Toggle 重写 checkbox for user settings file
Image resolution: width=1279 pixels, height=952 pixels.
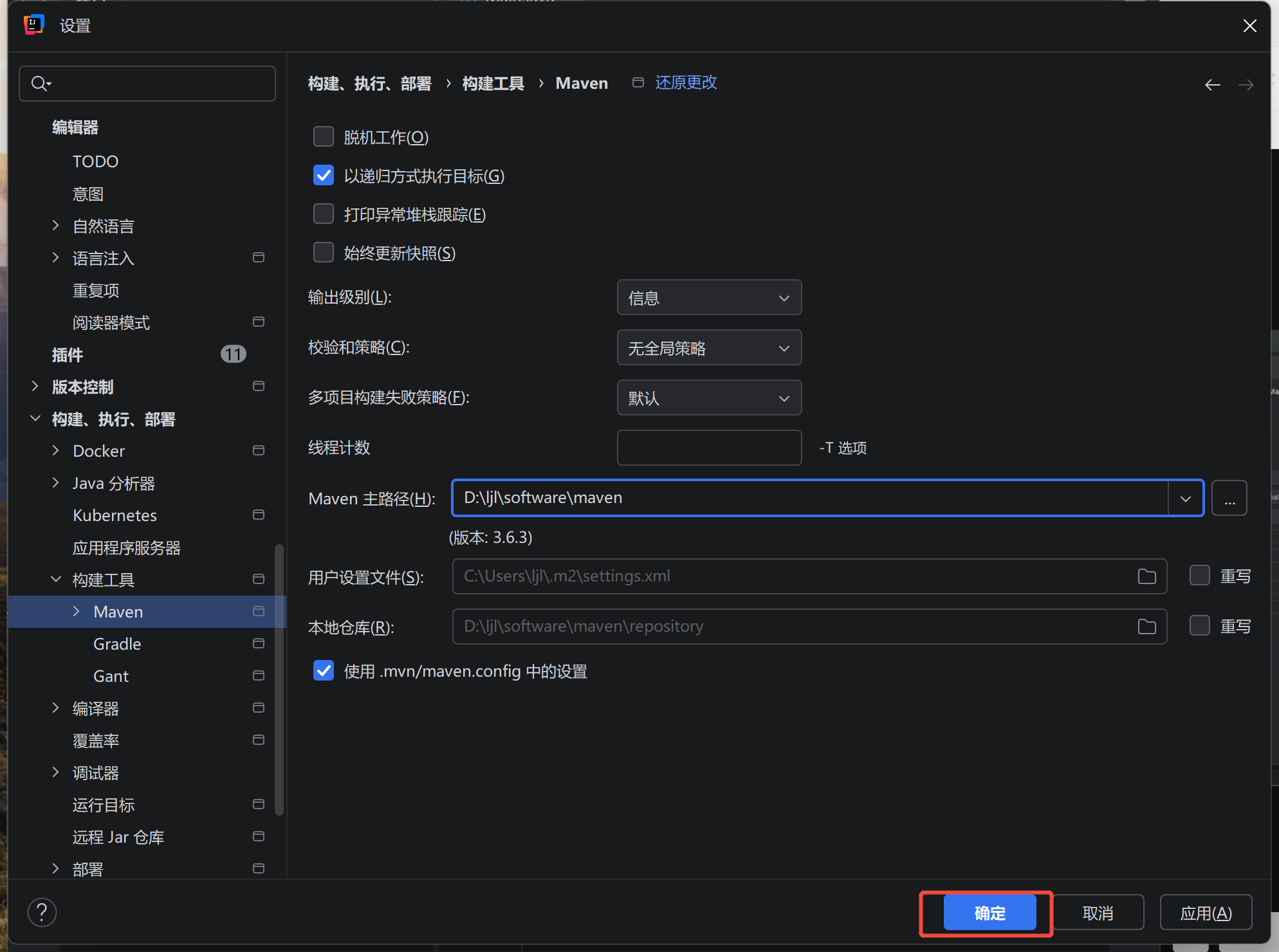(1199, 576)
